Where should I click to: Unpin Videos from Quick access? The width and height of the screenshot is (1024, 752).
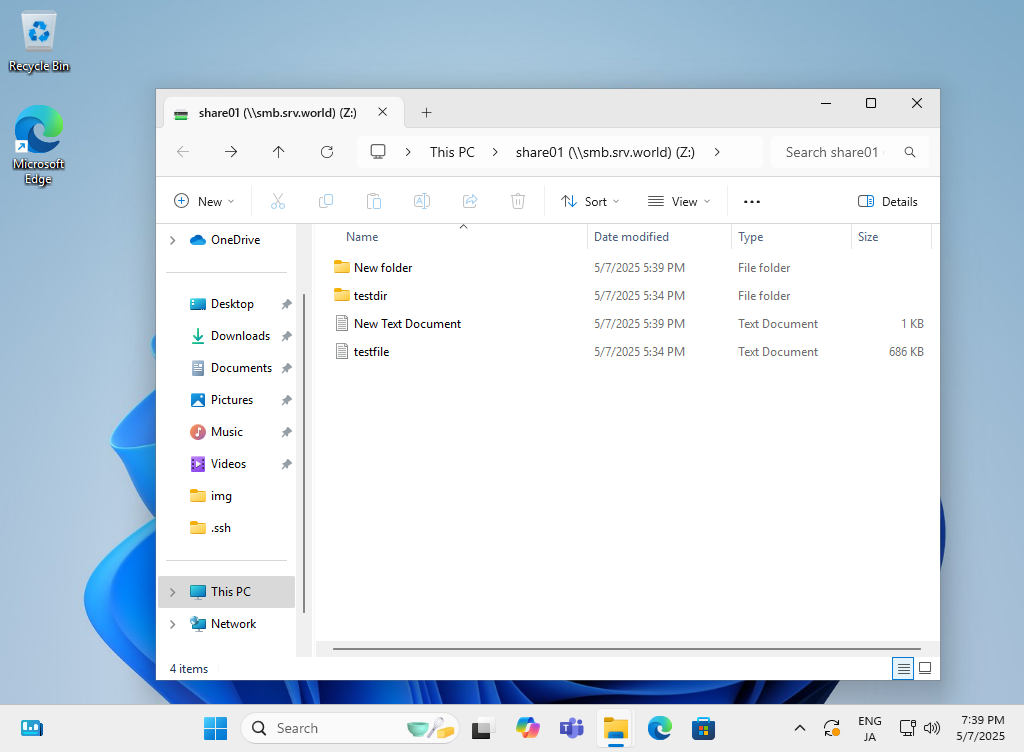pyautogui.click(x=286, y=464)
